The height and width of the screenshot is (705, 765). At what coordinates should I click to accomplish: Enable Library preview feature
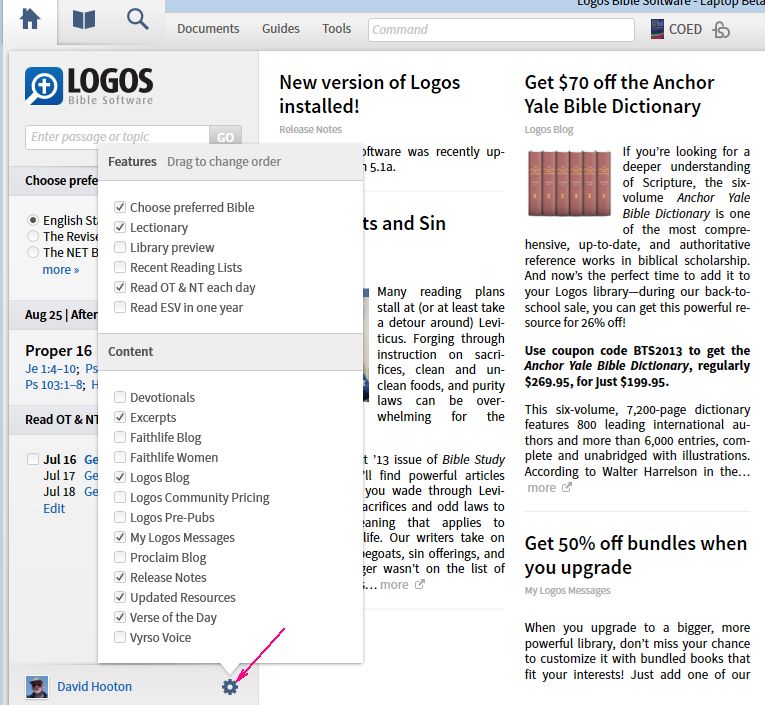tap(120, 247)
